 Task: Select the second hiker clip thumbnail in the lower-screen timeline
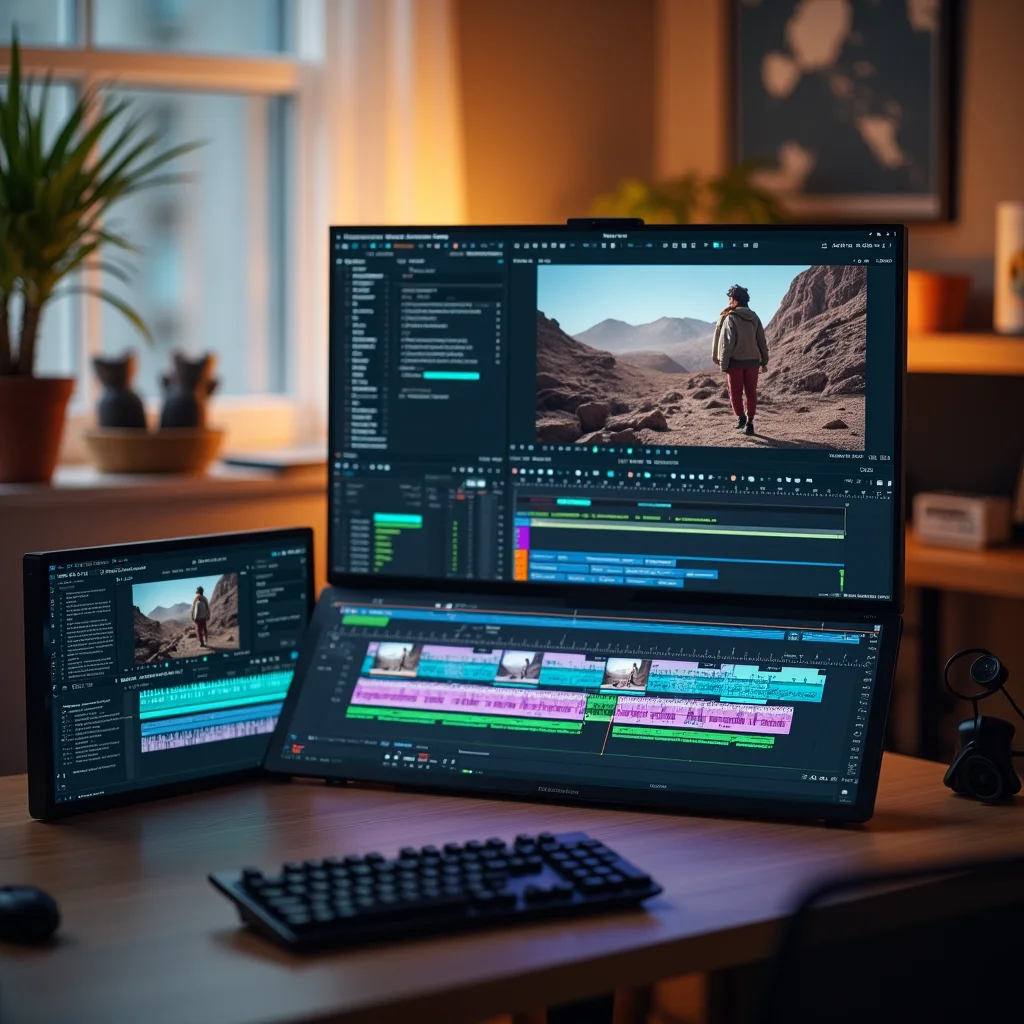pos(520,667)
